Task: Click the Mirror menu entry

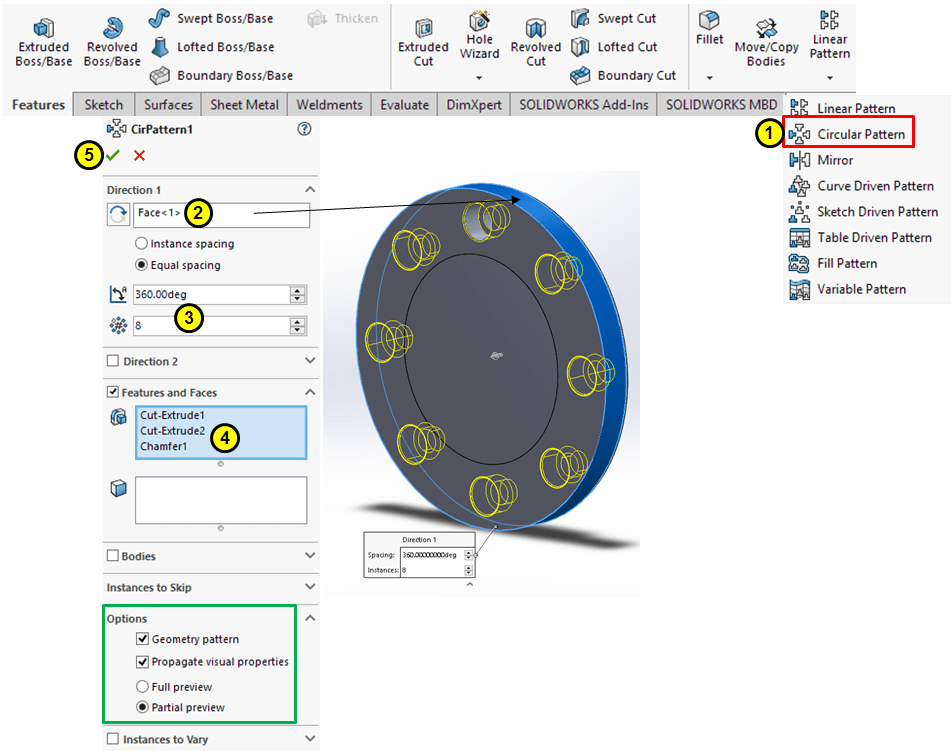Action: pyautogui.click(x=834, y=160)
